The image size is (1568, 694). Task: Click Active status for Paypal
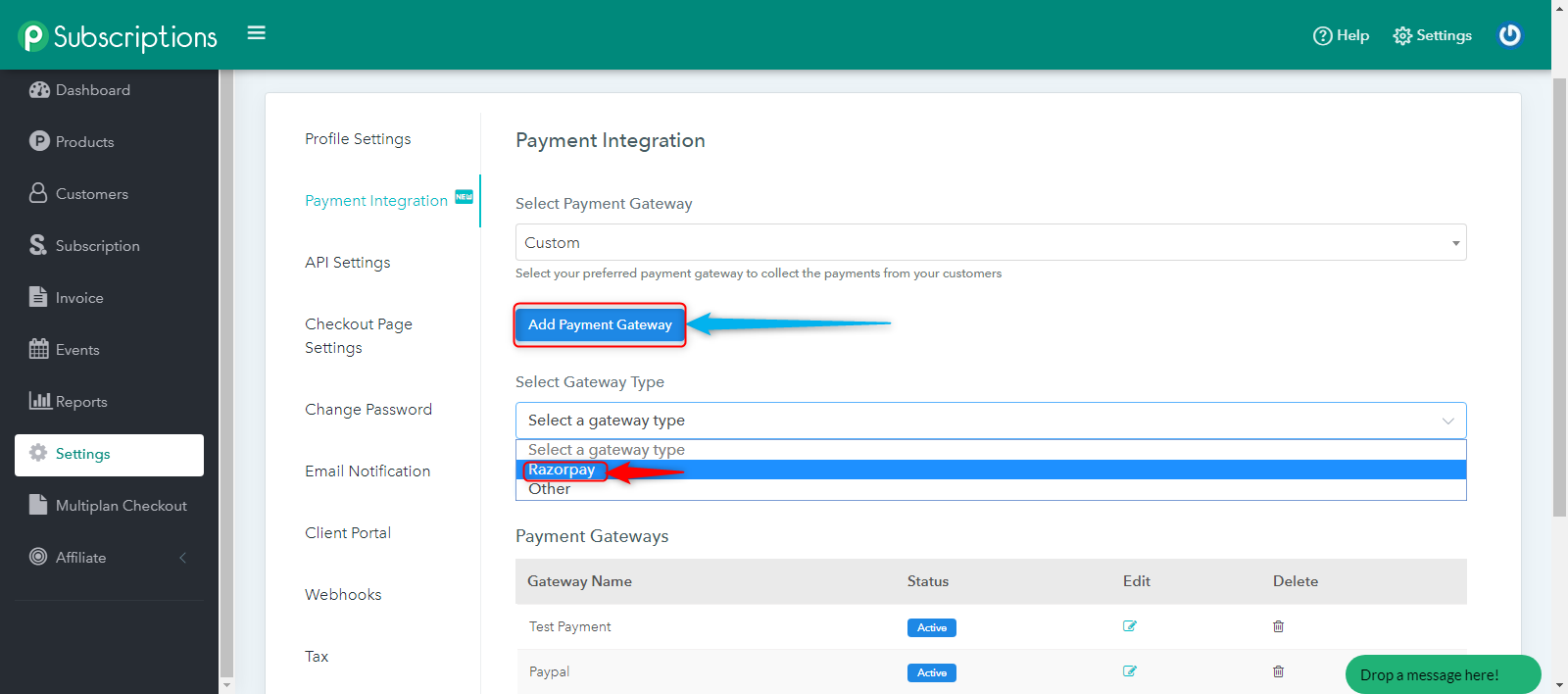pos(932,672)
